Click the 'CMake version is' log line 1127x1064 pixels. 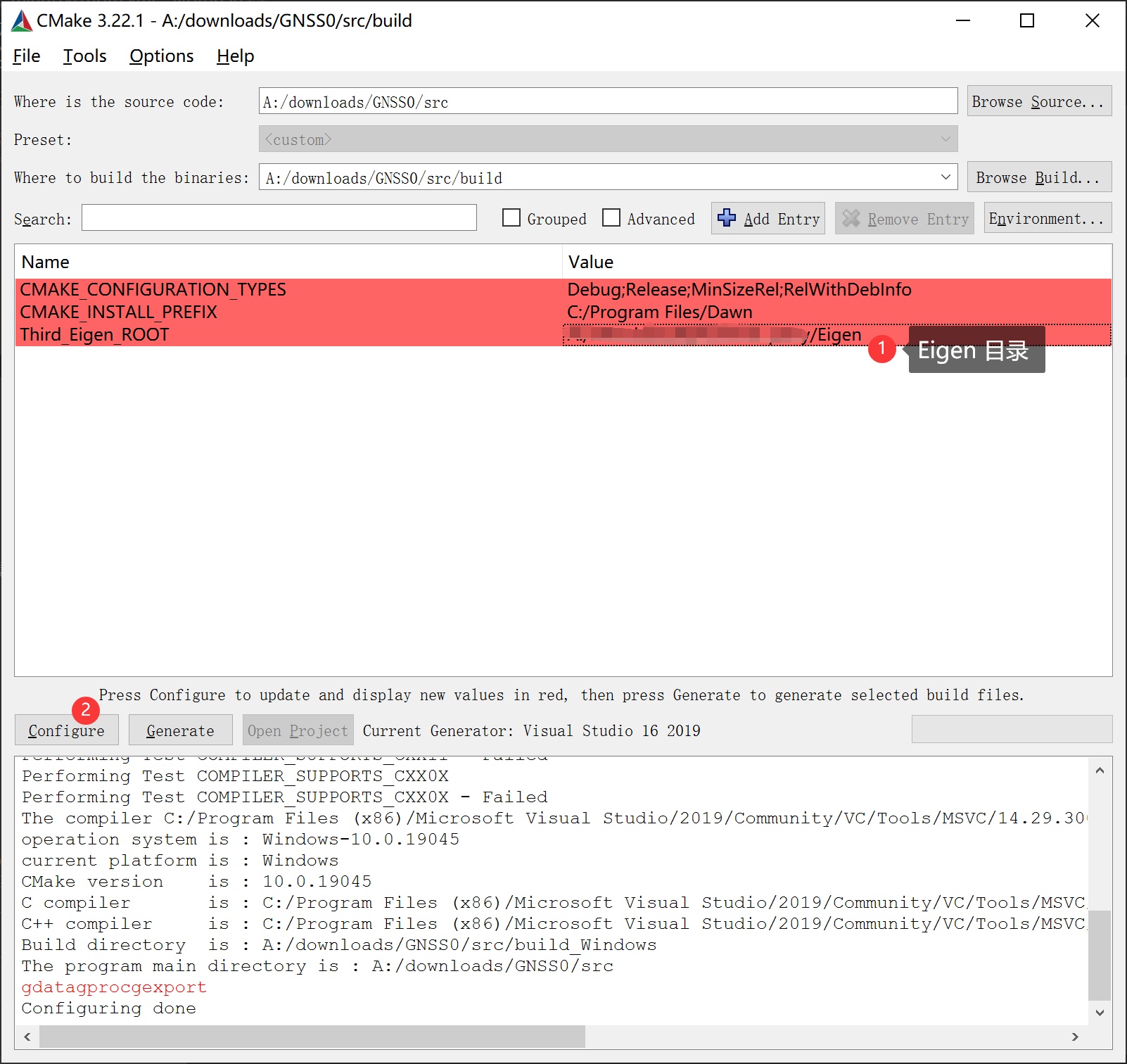(x=197, y=881)
